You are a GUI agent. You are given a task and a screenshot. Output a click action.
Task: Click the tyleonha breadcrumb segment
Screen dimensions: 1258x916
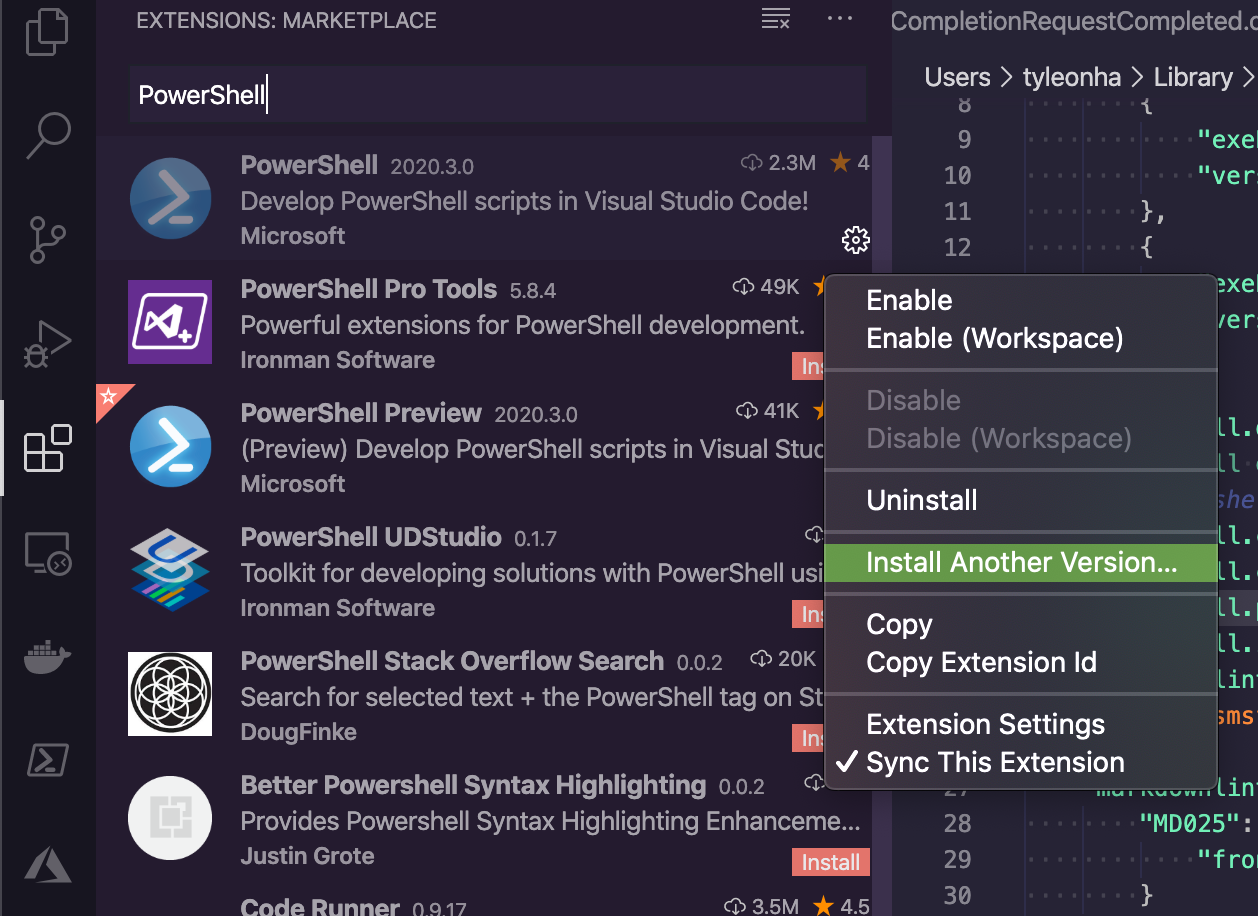(1072, 77)
